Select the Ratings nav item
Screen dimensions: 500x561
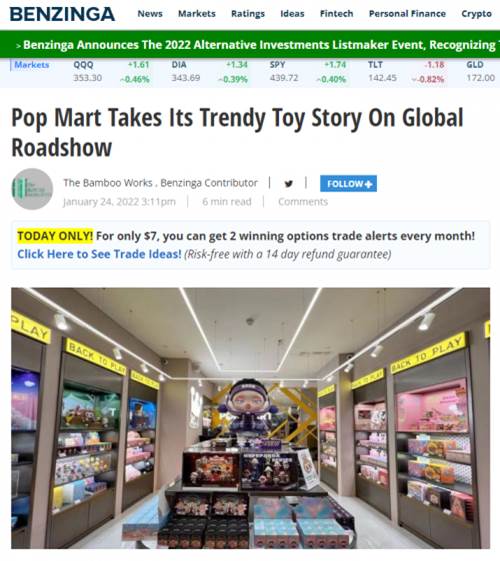coord(248,14)
